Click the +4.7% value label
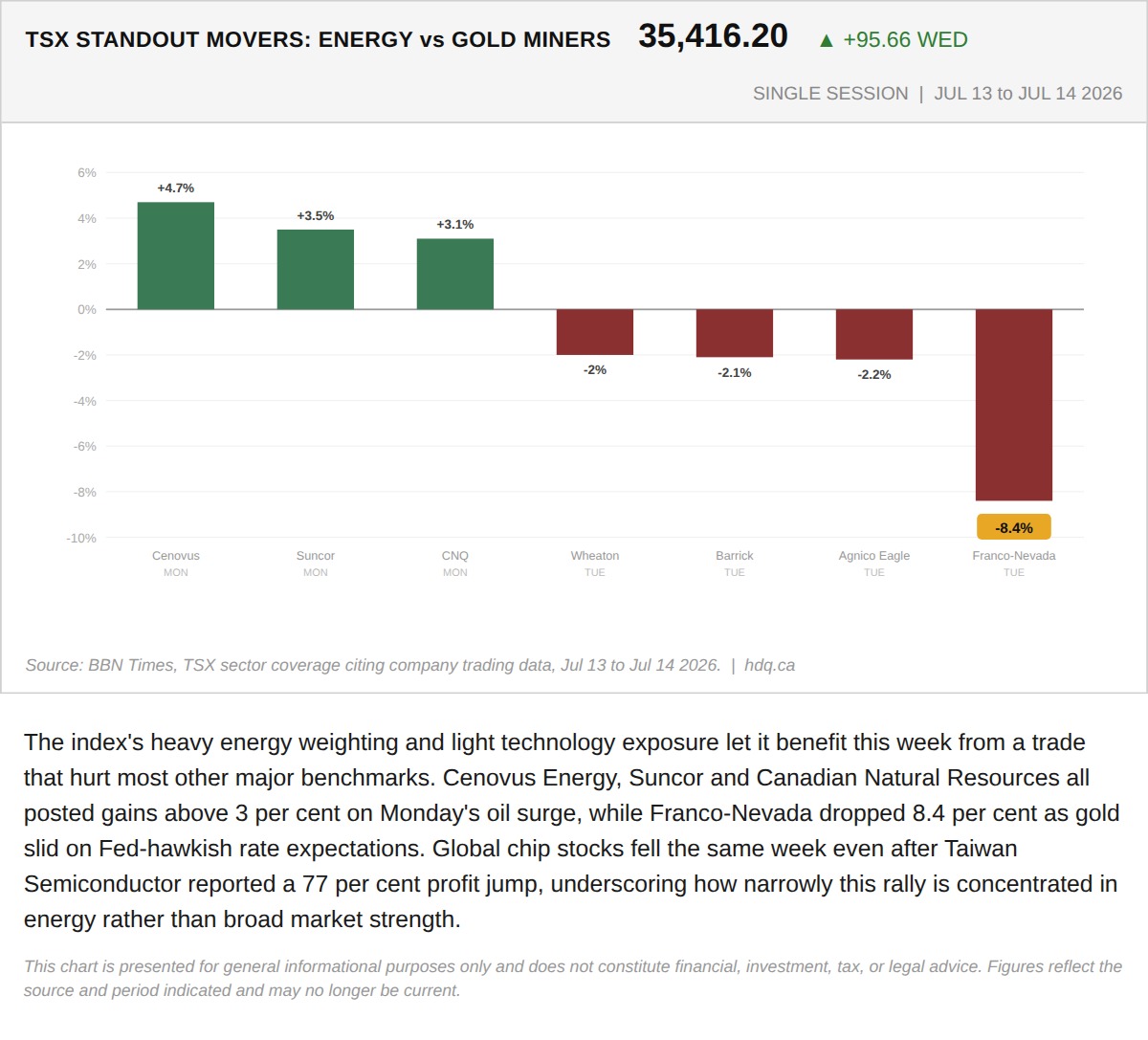Viewport: 1148px width, 1040px height. click(x=176, y=188)
